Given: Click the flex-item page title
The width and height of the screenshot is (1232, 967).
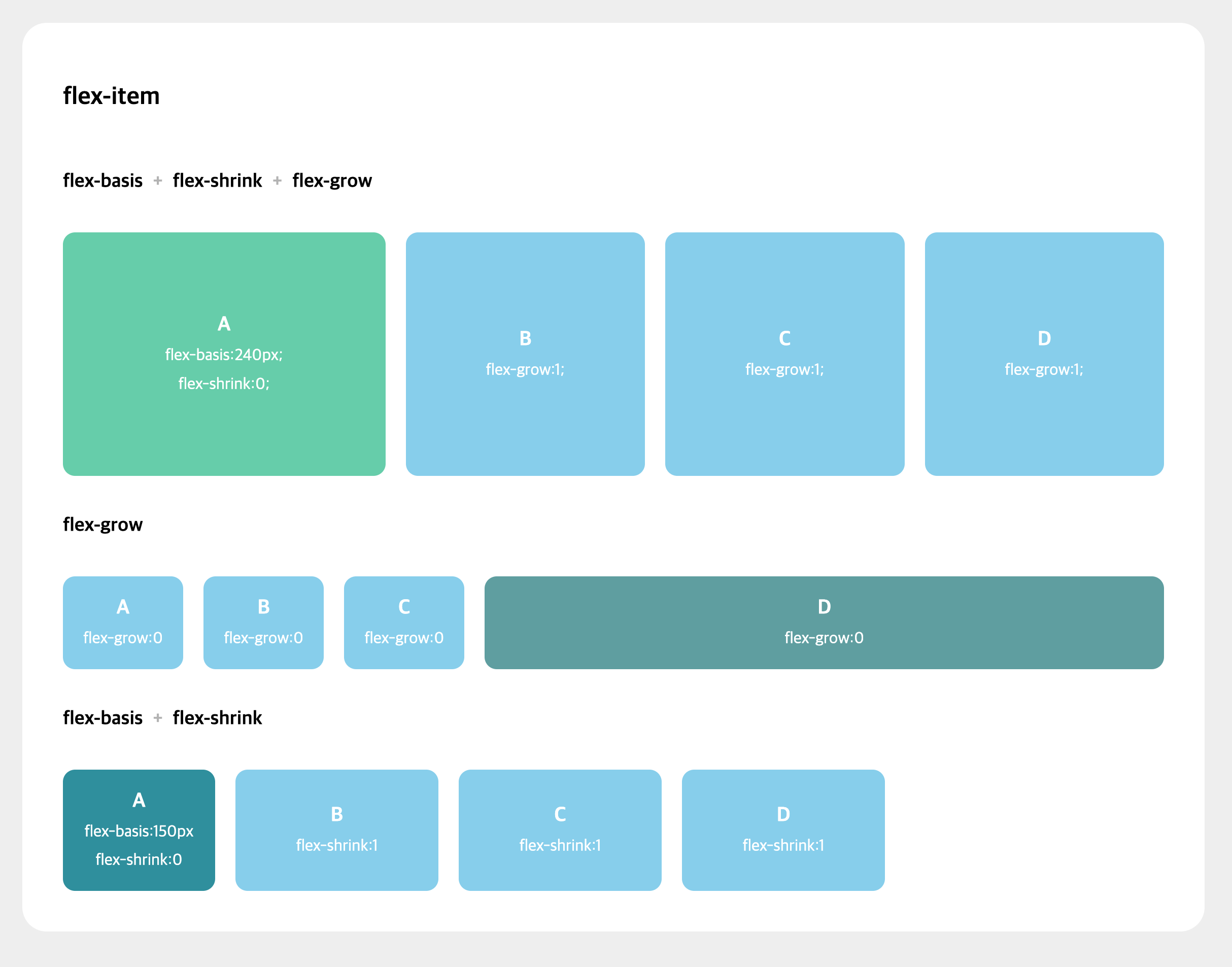Looking at the screenshot, I should pos(111,96).
